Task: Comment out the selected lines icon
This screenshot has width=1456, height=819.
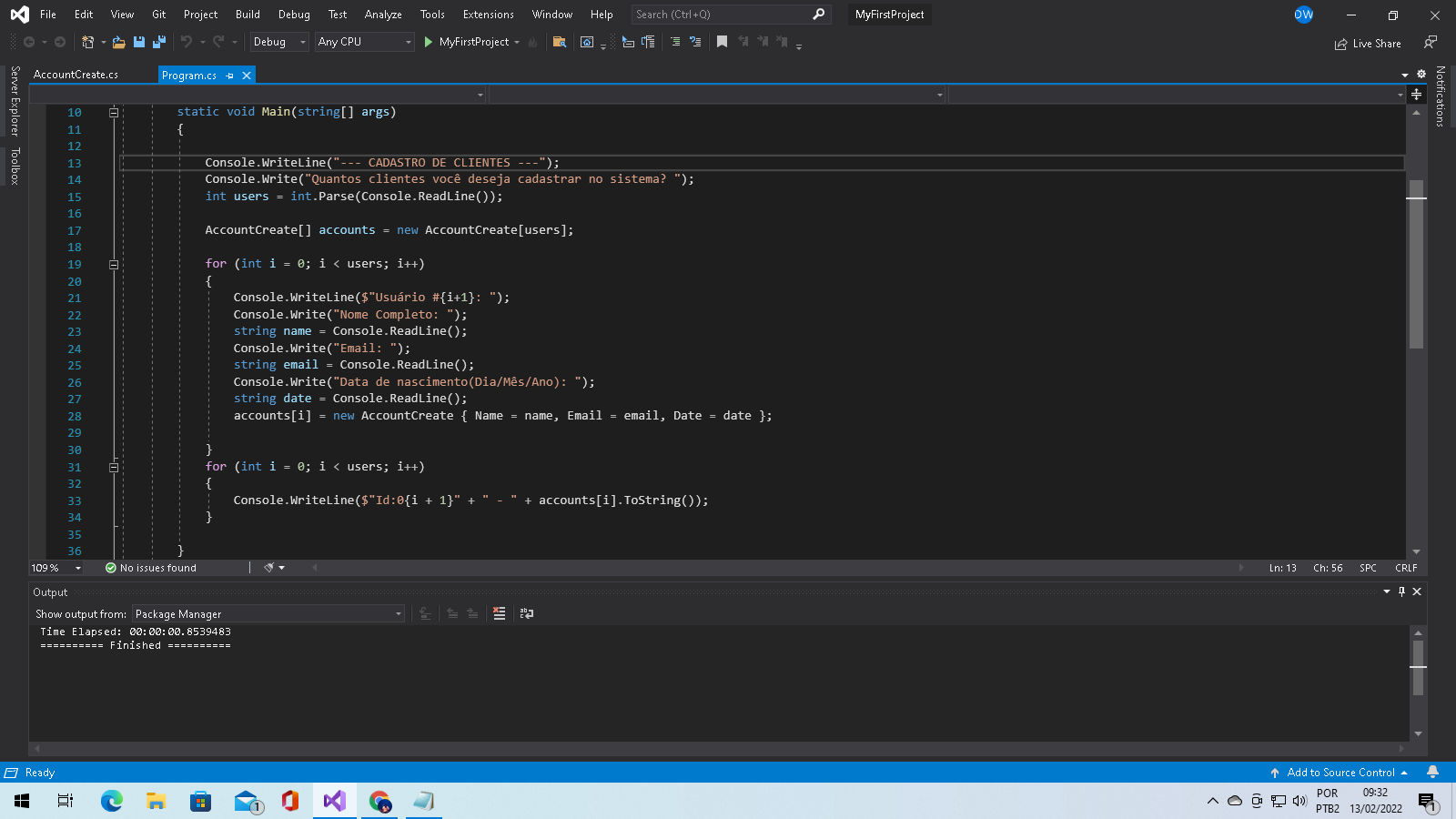Action: (675, 42)
